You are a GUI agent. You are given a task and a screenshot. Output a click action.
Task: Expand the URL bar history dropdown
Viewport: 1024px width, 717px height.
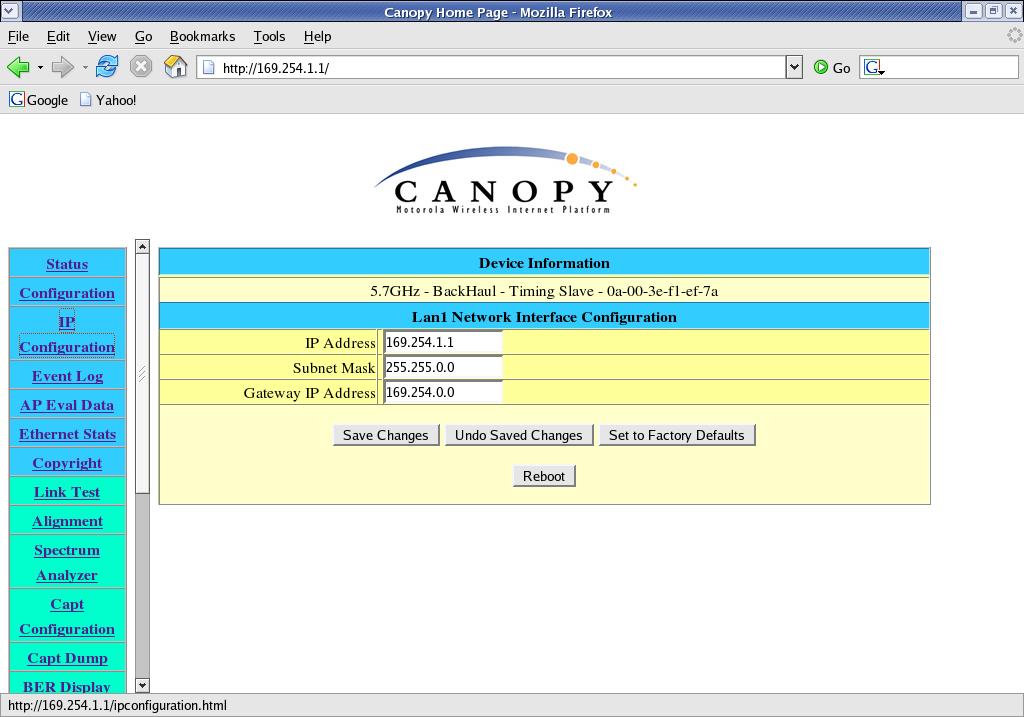(794, 67)
